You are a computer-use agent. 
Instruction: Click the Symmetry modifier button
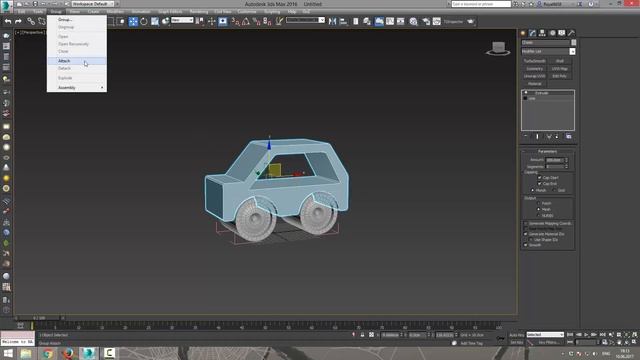click(534, 69)
